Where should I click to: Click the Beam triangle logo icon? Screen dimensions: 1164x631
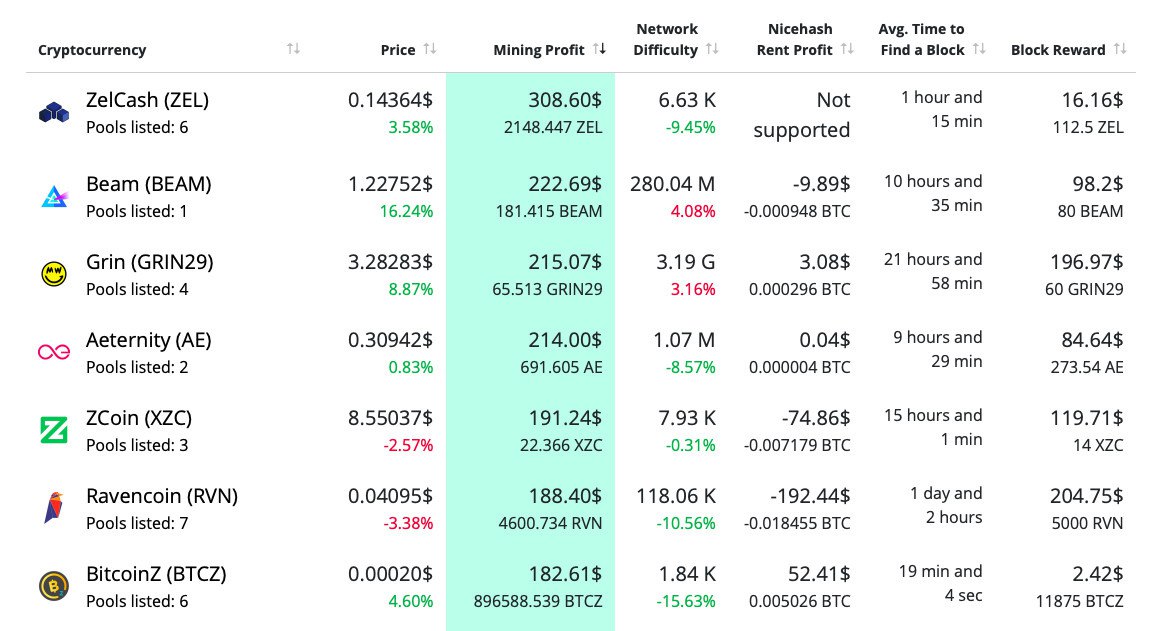tap(53, 197)
